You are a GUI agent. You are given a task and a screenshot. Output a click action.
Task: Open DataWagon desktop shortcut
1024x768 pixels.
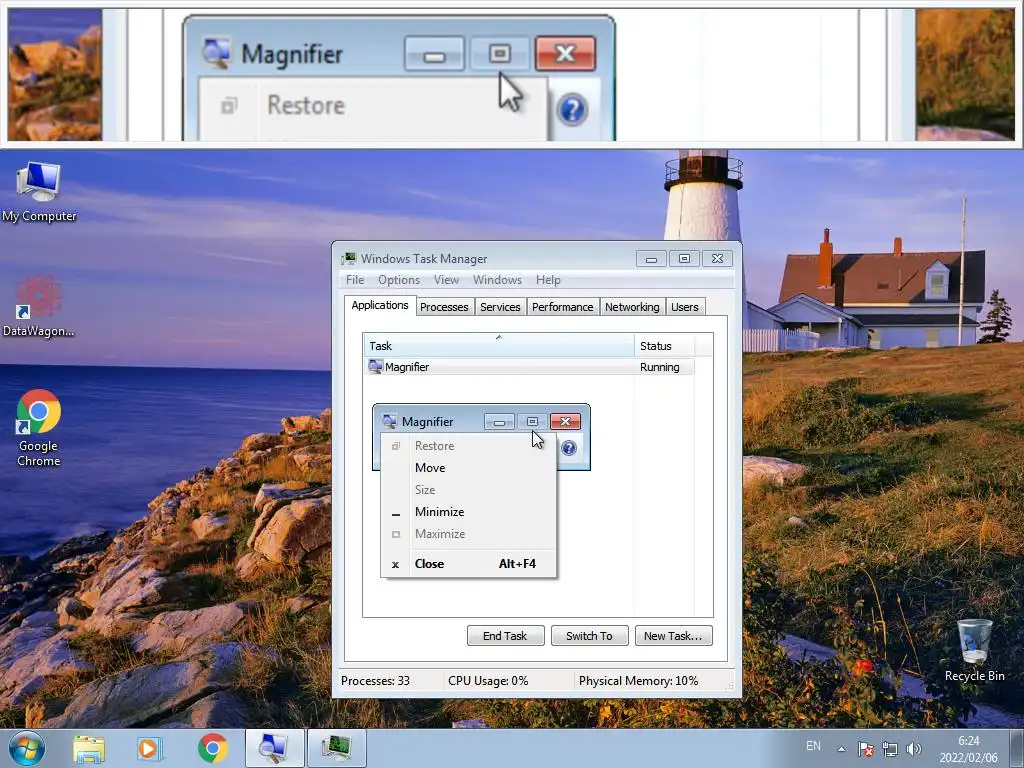point(39,307)
